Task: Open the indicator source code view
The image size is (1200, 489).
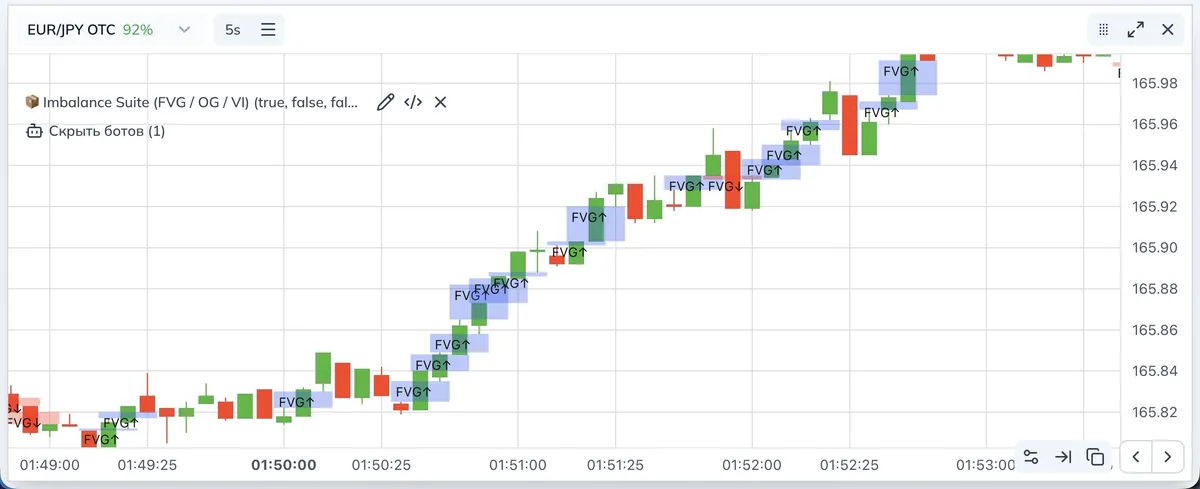Action: [413, 102]
